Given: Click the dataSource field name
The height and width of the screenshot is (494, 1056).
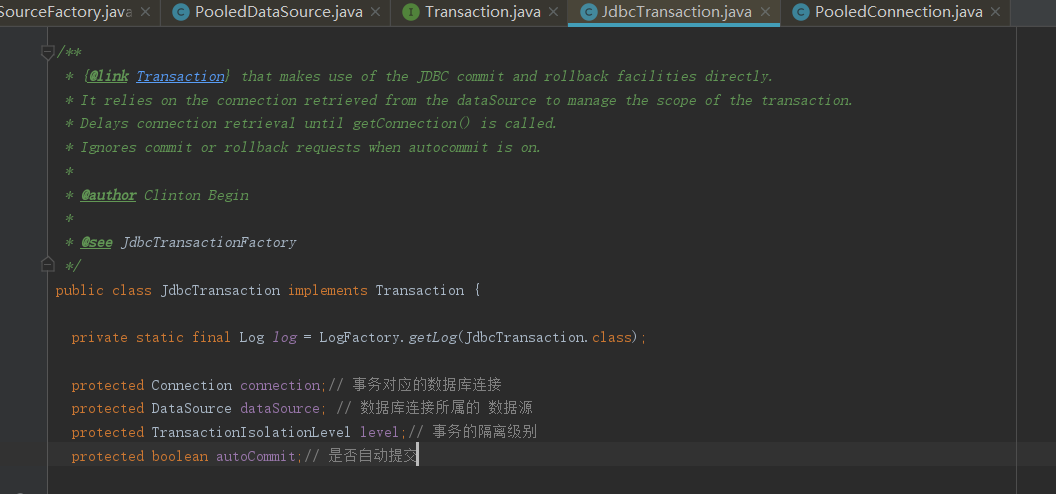Looking at the screenshot, I should click(280, 409).
